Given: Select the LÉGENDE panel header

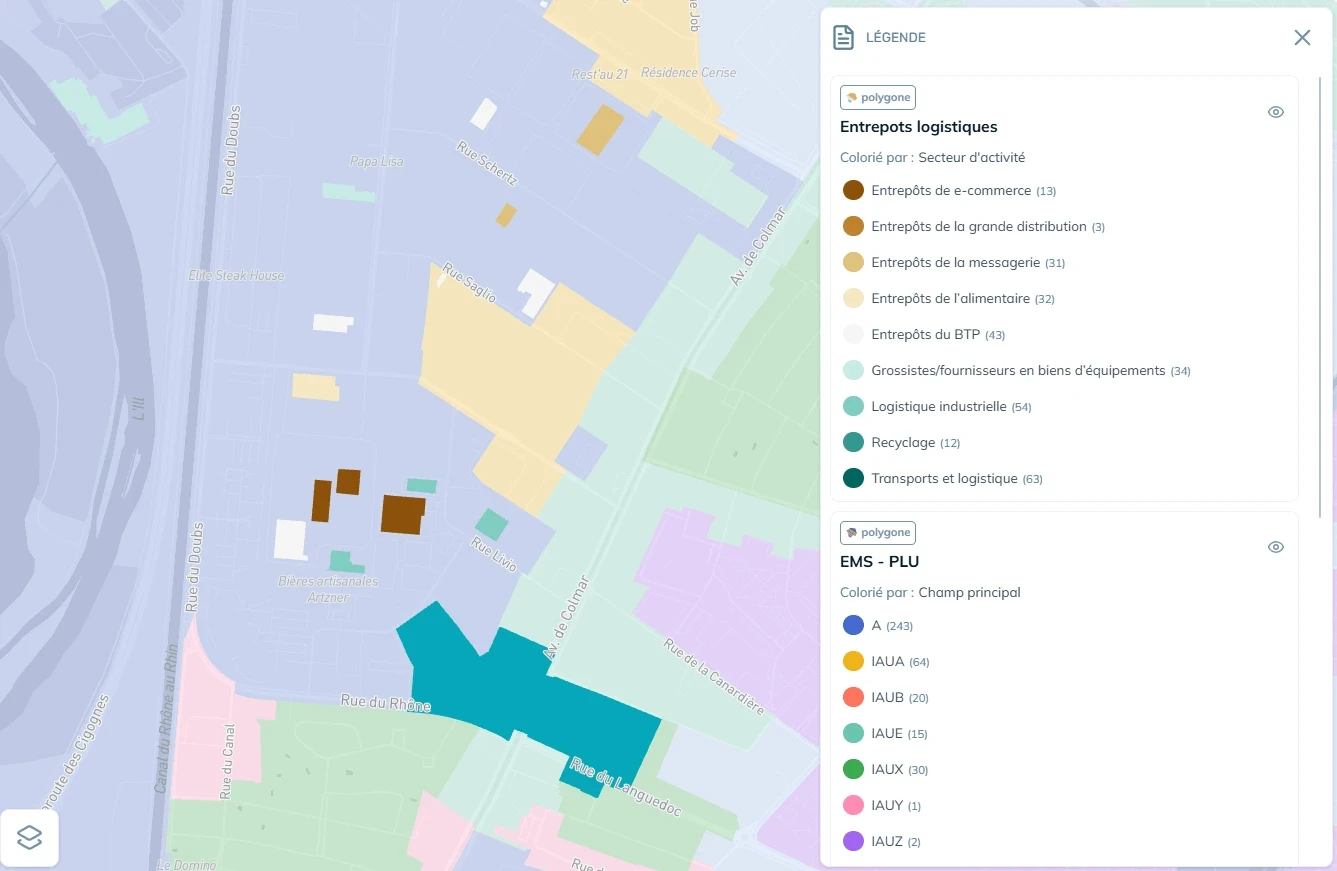Looking at the screenshot, I should coord(895,37).
